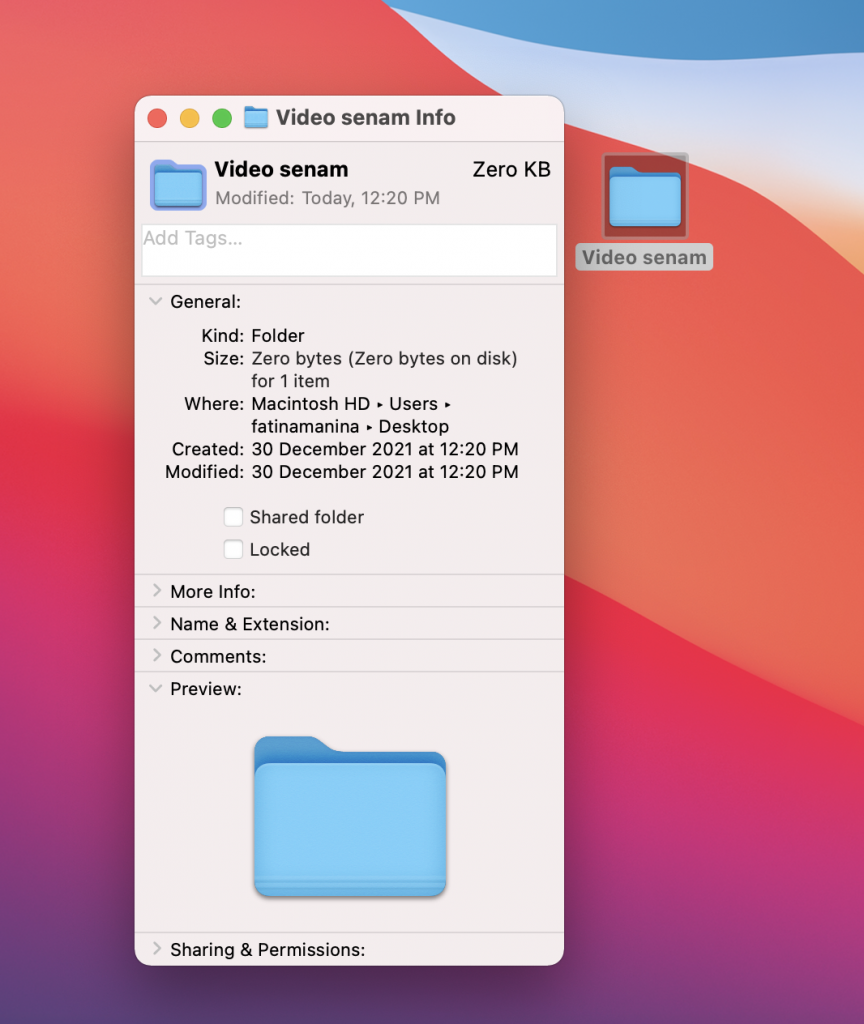864x1024 pixels.
Task: Click the Kind value Folder
Action: [x=278, y=336]
